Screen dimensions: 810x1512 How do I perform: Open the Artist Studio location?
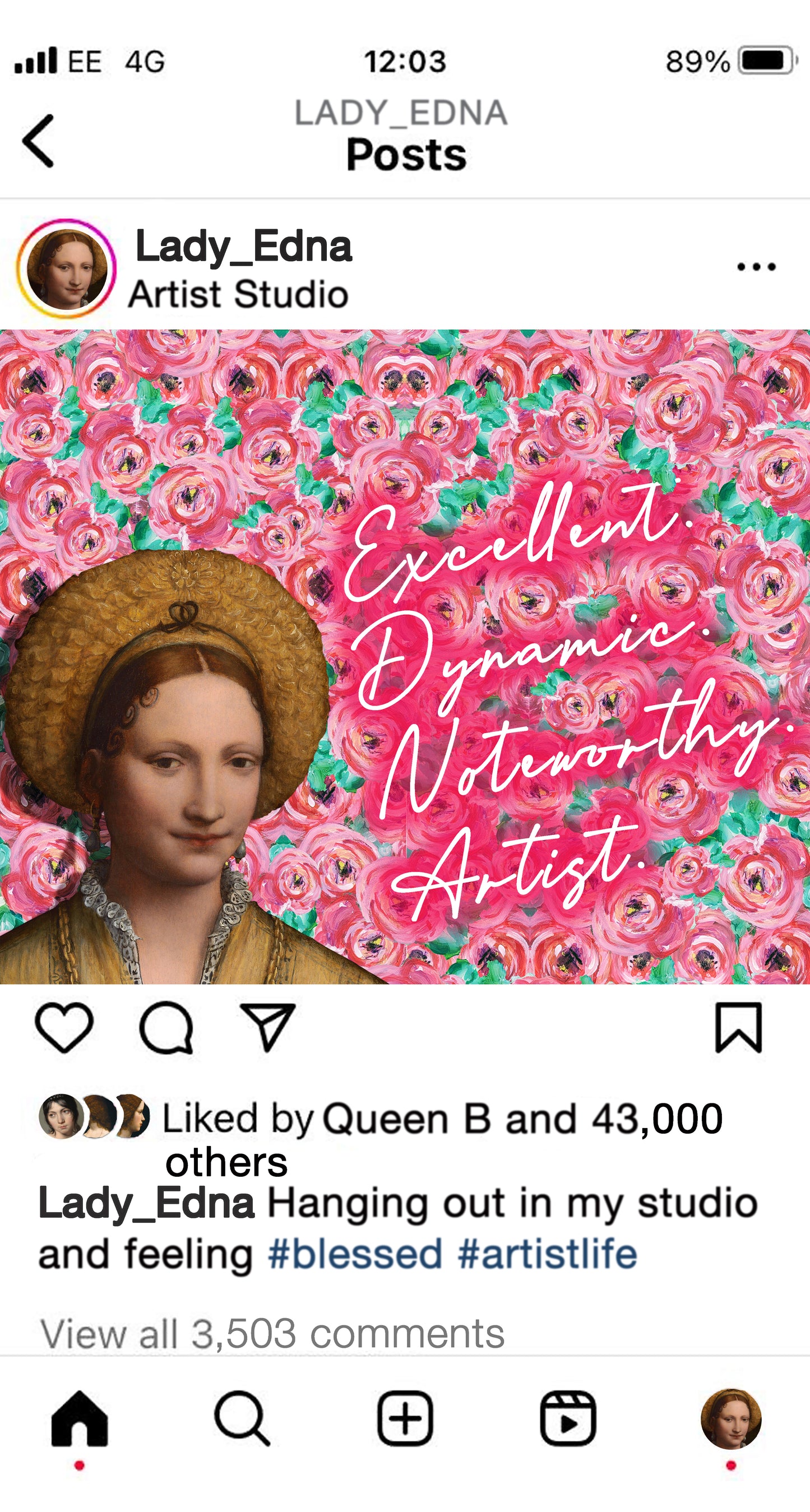pos(238,294)
